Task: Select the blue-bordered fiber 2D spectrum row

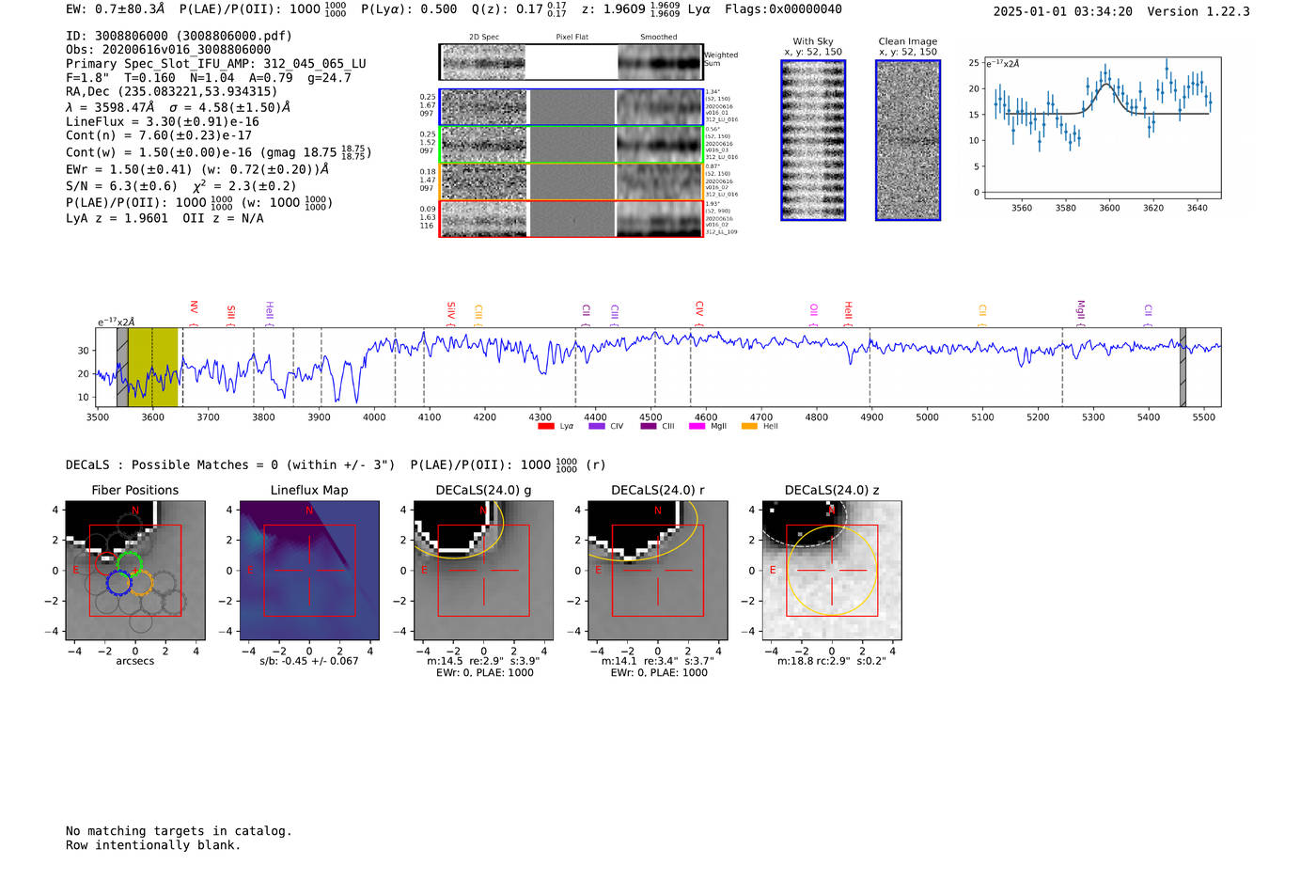Action: tap(572, 107)
